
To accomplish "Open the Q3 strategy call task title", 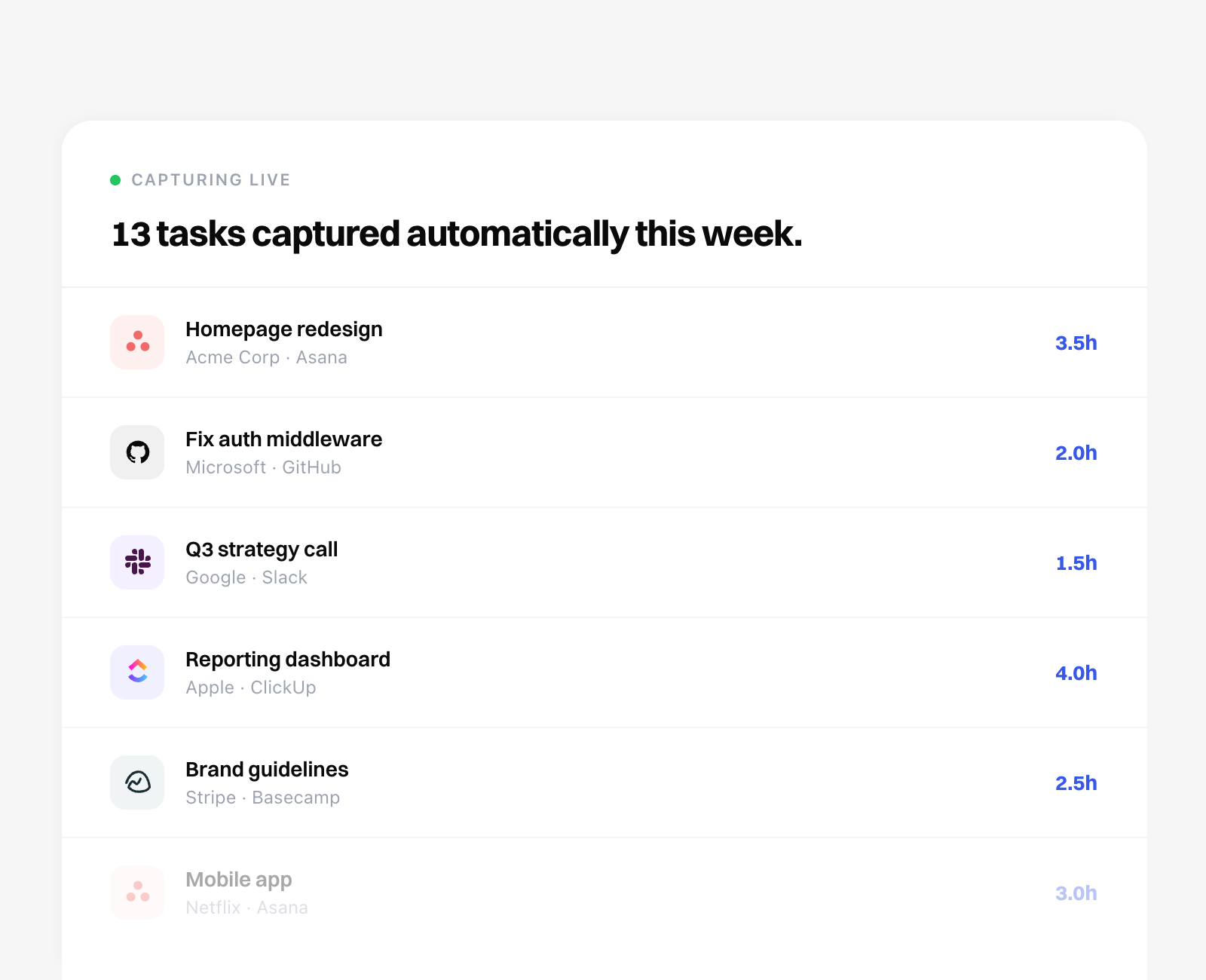I will [x=262, y=550].
